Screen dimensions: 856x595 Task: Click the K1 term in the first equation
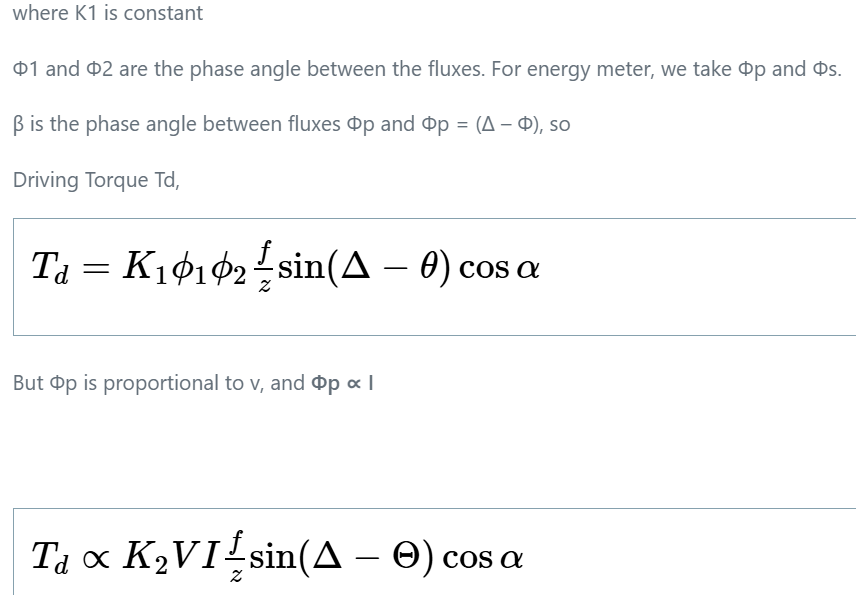pyautogui.click(x=145, y=268)
